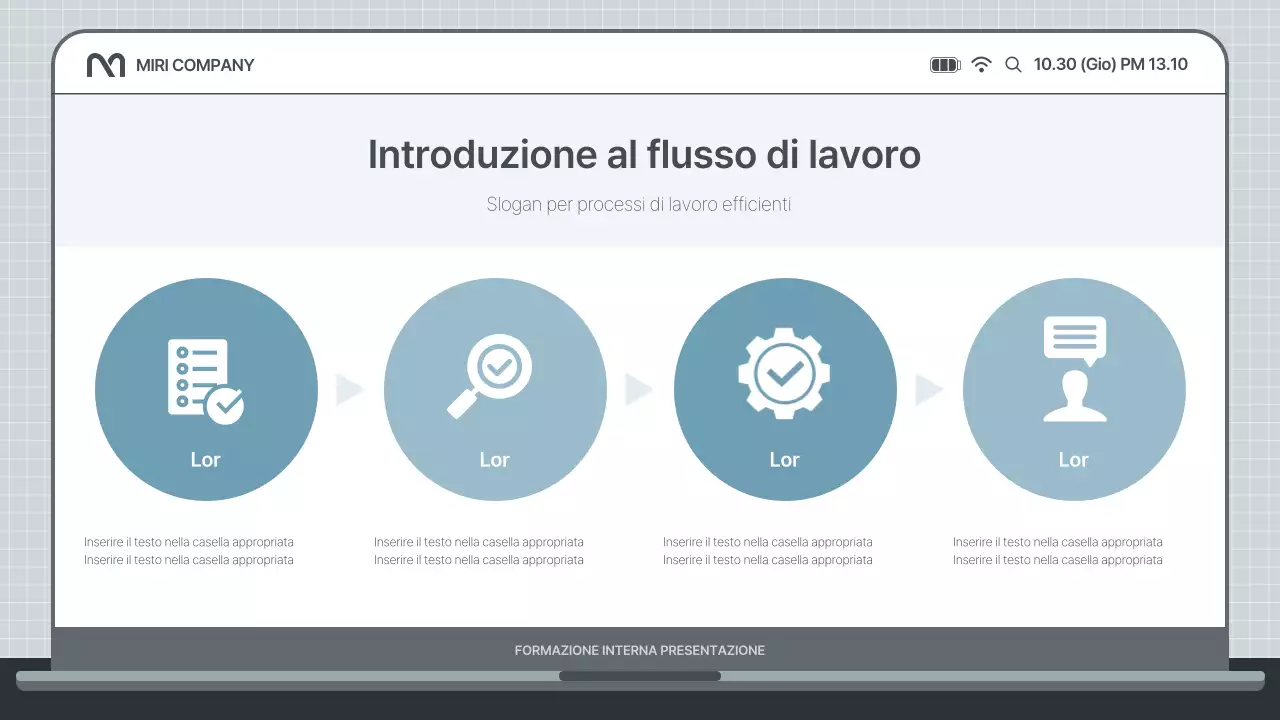
Task: Select the Lor label in the first circle
Action: [206, 460]
